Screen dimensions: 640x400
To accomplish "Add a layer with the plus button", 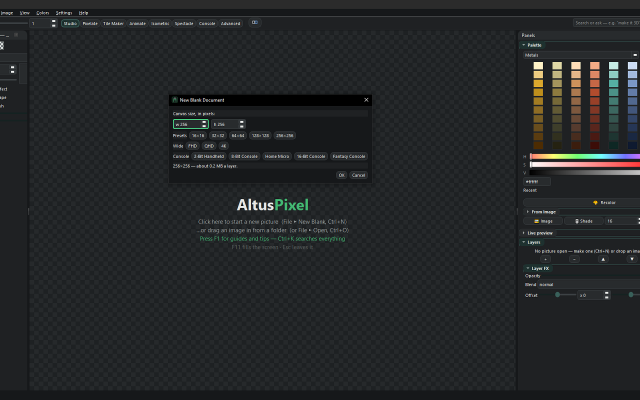I will pos(545,259).
